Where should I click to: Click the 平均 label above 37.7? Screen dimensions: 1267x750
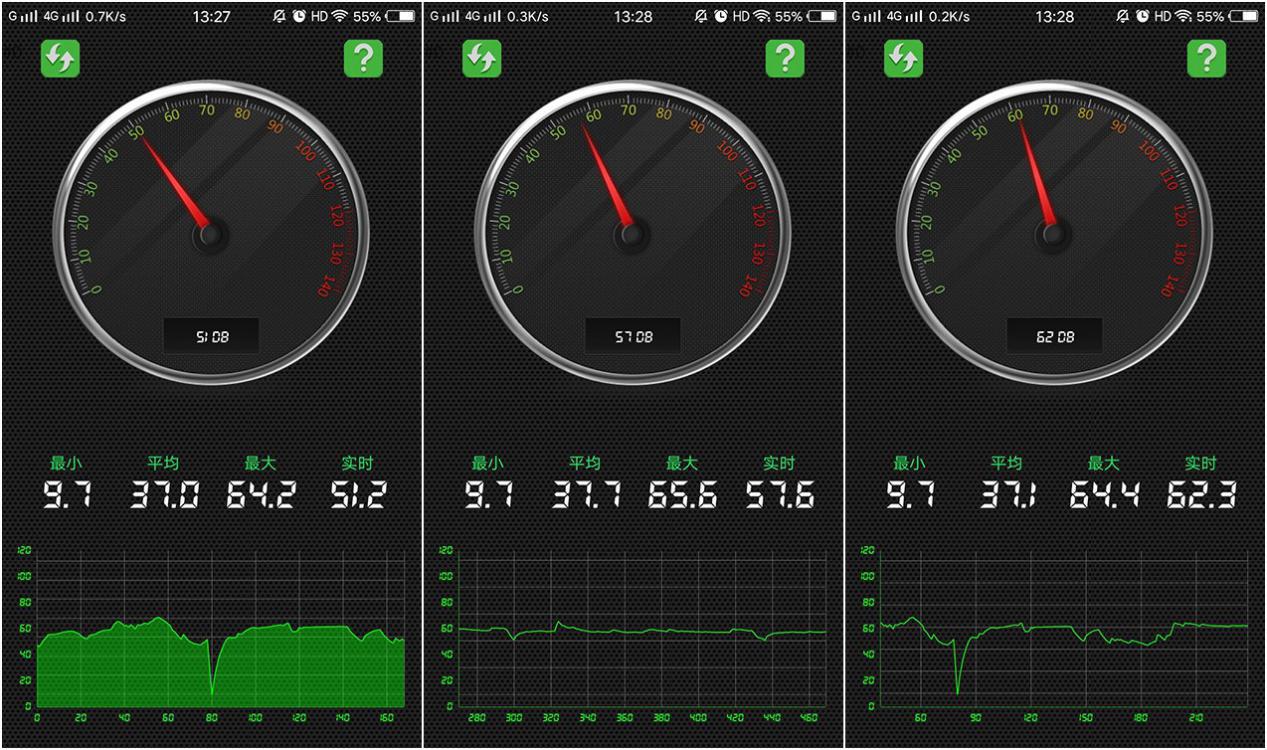coord(585,464)
